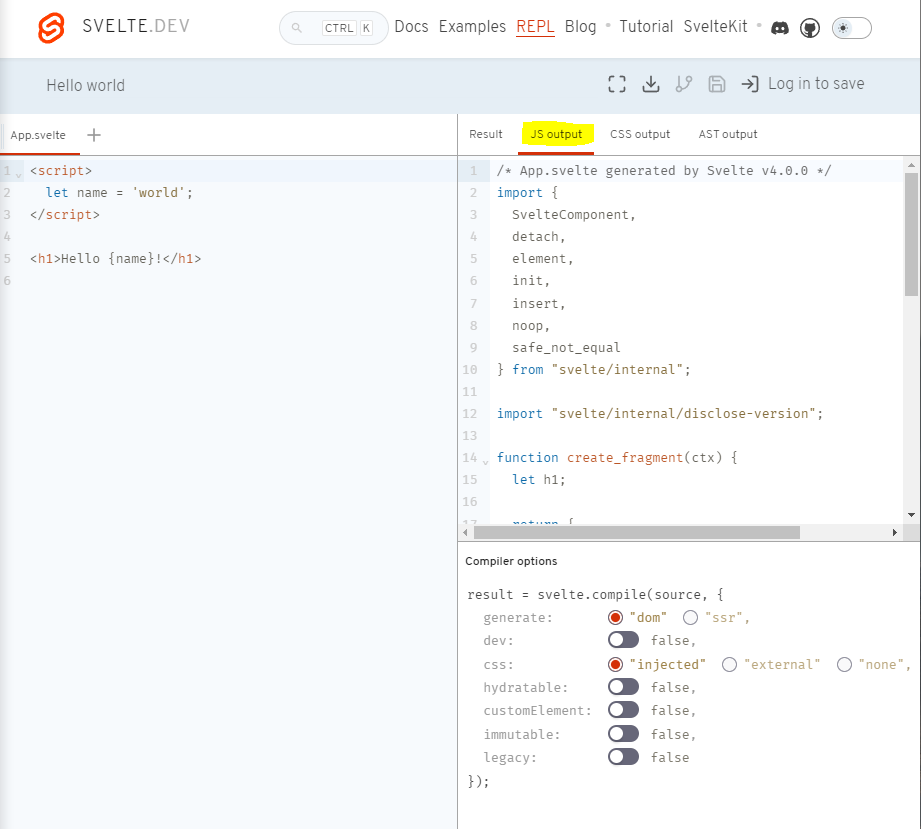921x829 pixels.
Task: Enter fullscreen editor mode icon
Action: (x=617, y=84)
